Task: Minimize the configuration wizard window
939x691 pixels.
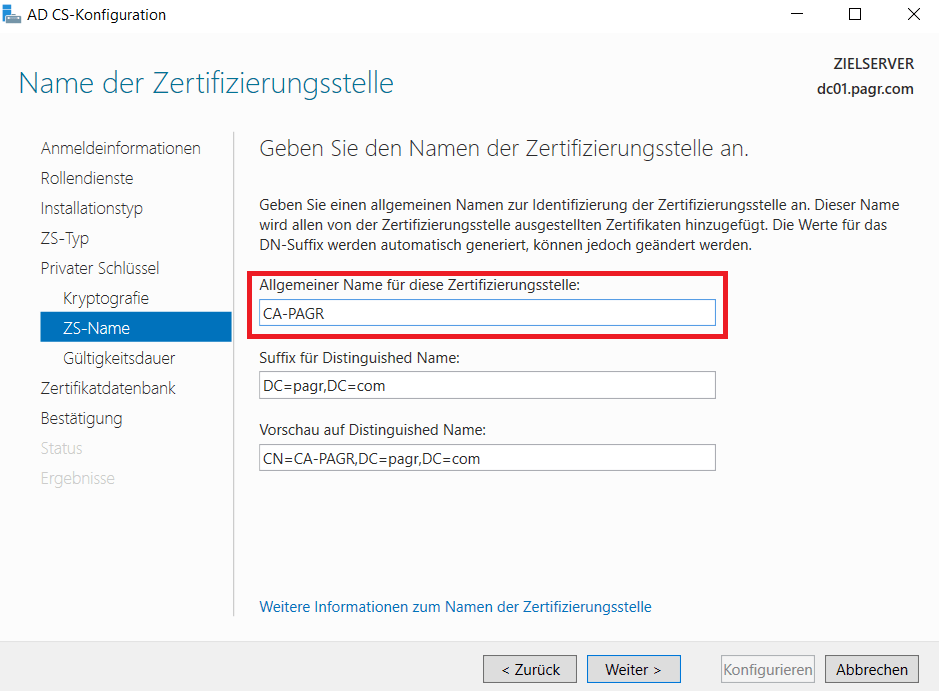Action: tap(796, 15)
